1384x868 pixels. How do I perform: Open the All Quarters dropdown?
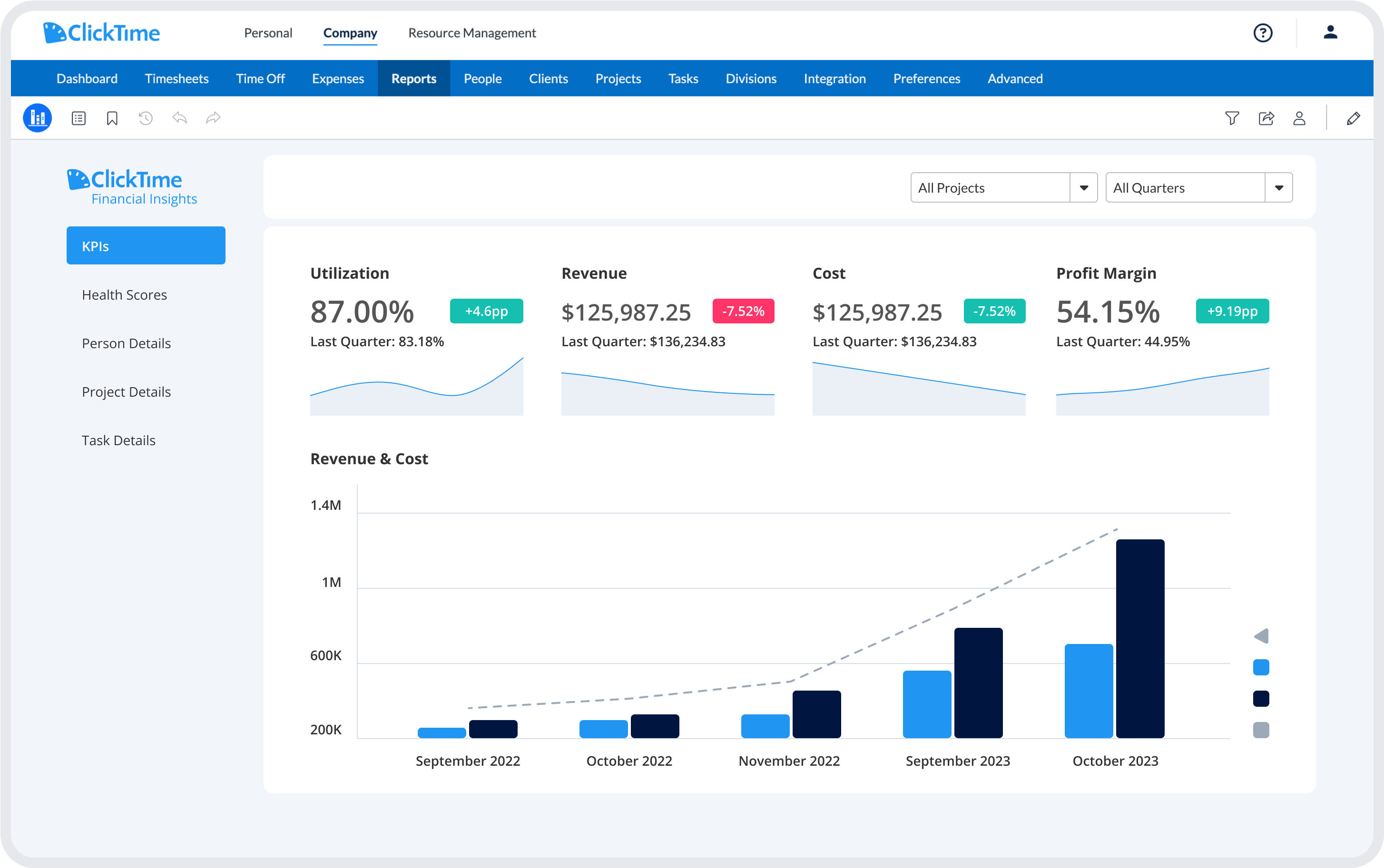(1279, 187)
